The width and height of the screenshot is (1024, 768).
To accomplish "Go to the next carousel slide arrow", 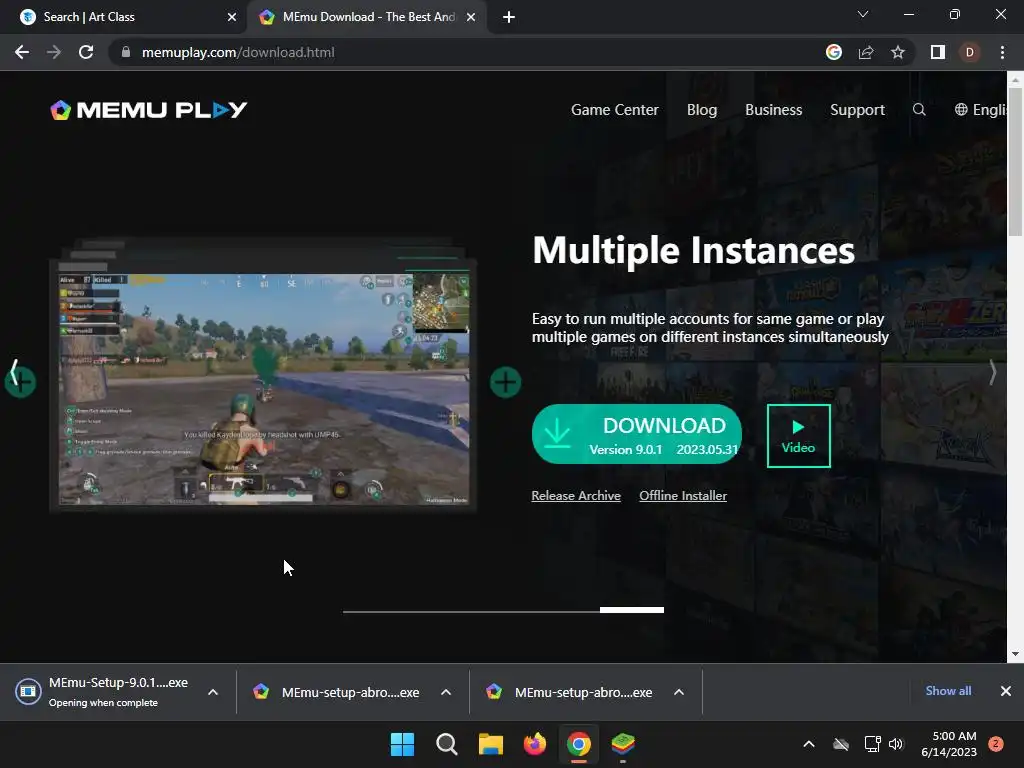I will click(993, 372).
